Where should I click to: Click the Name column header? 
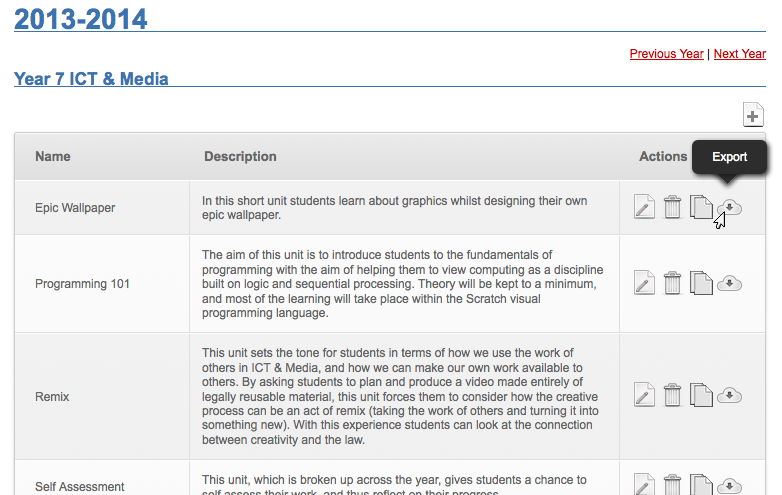coord(53,157)
